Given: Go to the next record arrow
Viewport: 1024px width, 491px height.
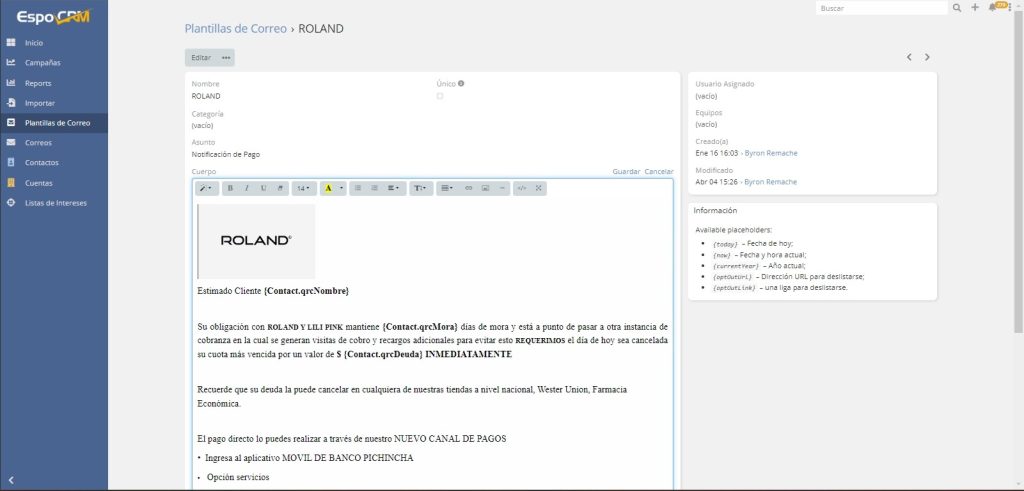Looking at the screenshot, I should 927,57.
